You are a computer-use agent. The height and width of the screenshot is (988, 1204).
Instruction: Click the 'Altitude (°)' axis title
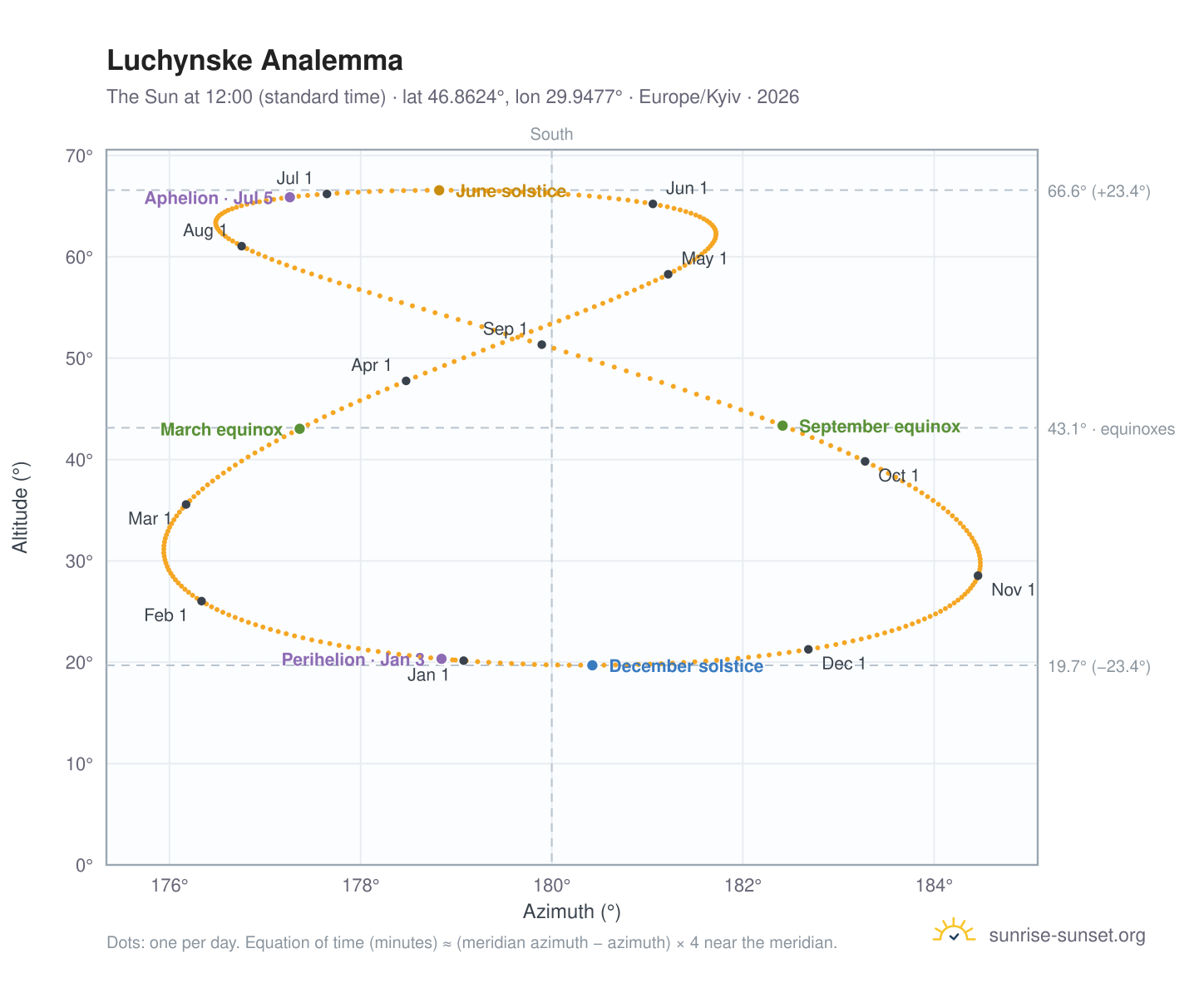21,507
